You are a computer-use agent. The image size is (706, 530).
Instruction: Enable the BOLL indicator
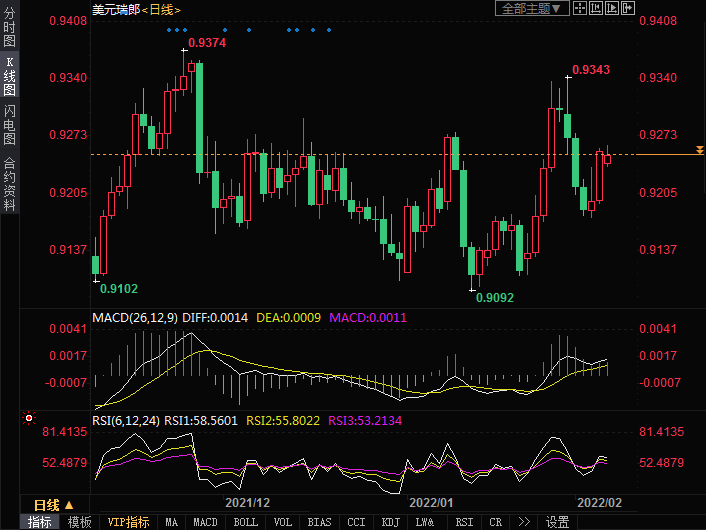coord(245,522)
